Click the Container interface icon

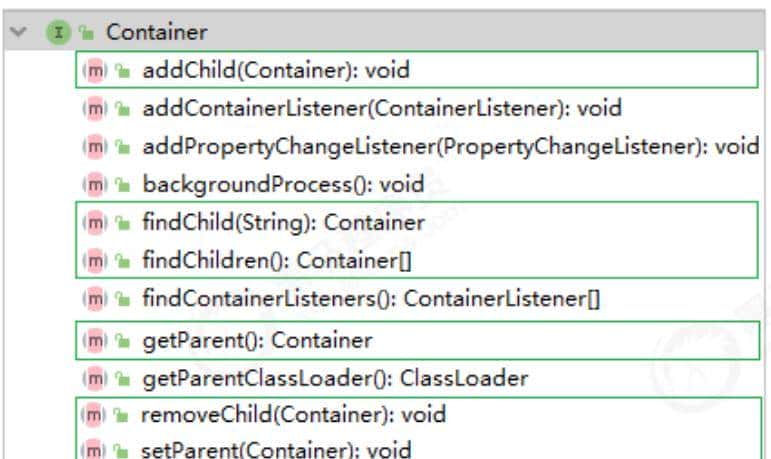point(57,32)
